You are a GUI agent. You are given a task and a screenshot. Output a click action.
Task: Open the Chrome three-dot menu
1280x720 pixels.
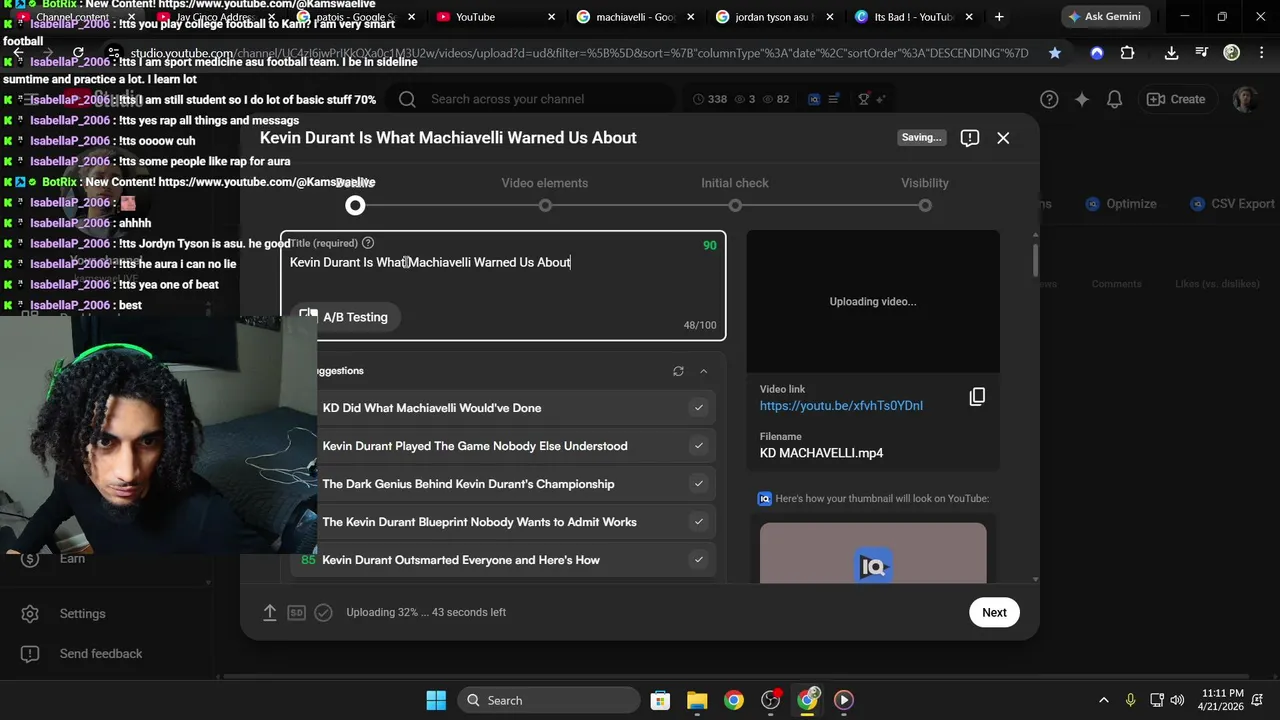click(1261, 53)
